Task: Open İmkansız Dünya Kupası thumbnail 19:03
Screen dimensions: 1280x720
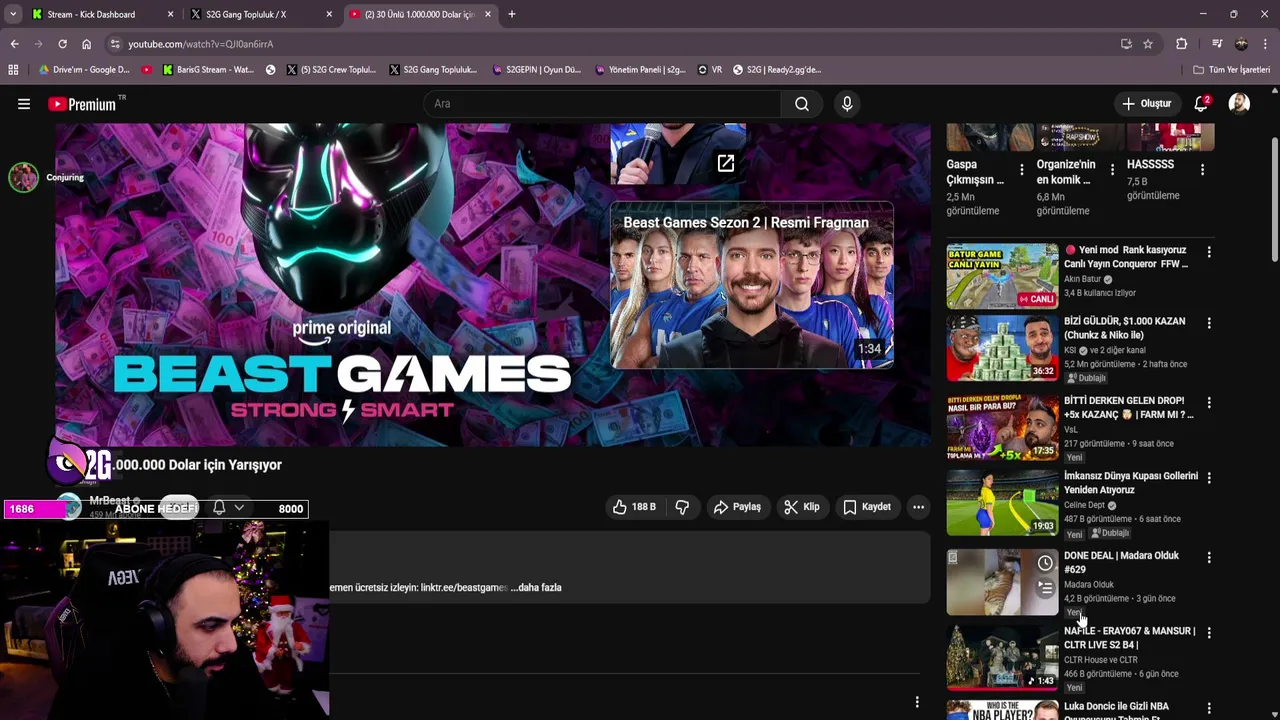Action: coord(1002,503)
